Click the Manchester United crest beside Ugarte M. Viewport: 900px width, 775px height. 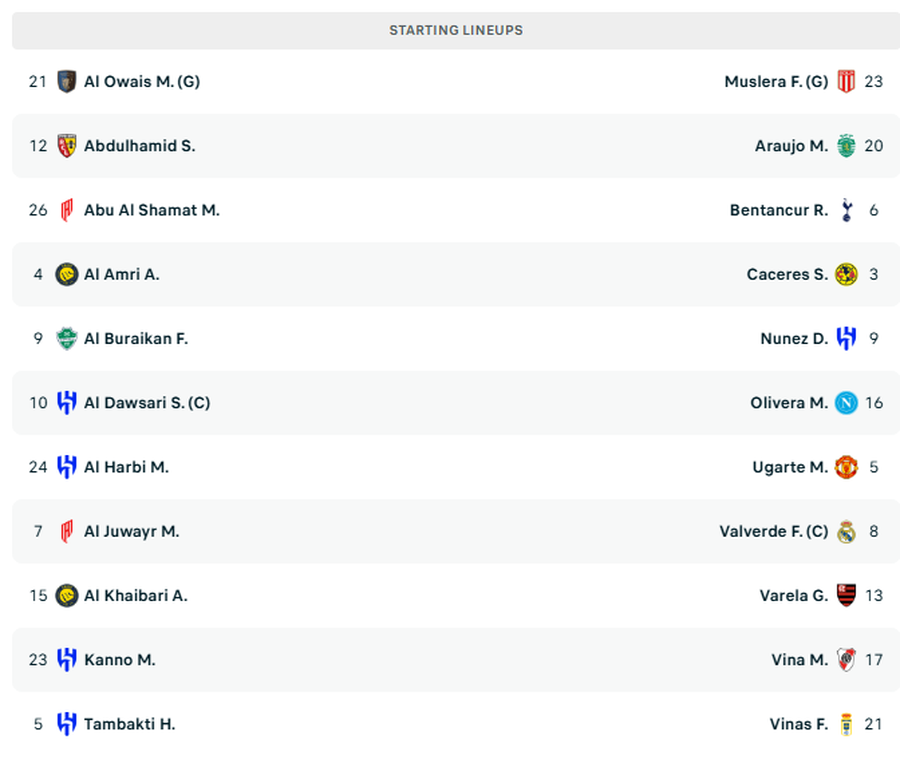pyautogui.click(x=847, y=467)
